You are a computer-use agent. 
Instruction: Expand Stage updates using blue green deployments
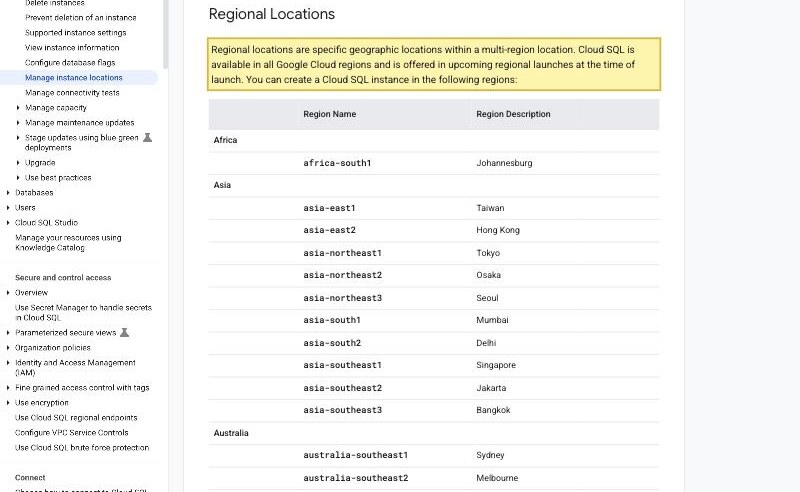(x=18, y=138)
